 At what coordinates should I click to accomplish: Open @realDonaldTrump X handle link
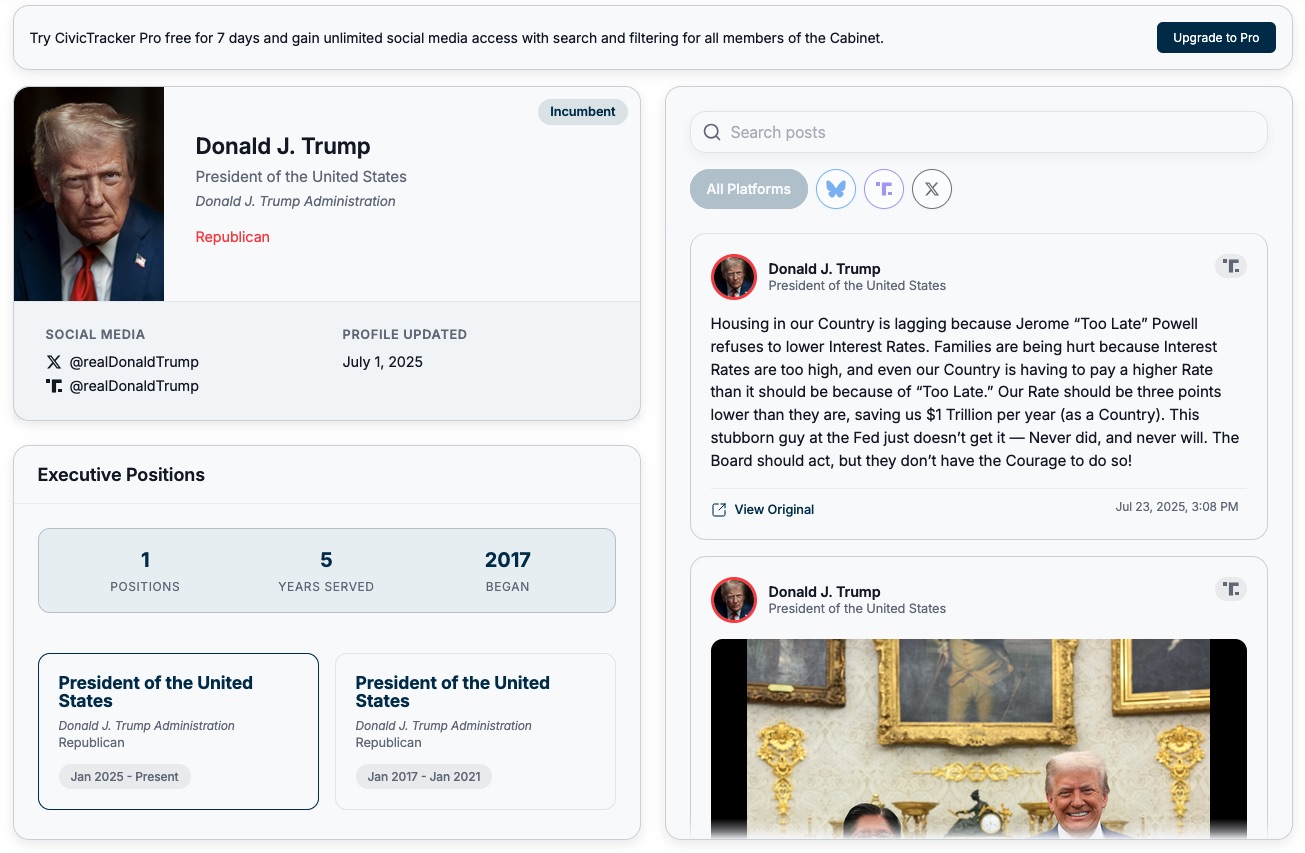tap(134, 362)
